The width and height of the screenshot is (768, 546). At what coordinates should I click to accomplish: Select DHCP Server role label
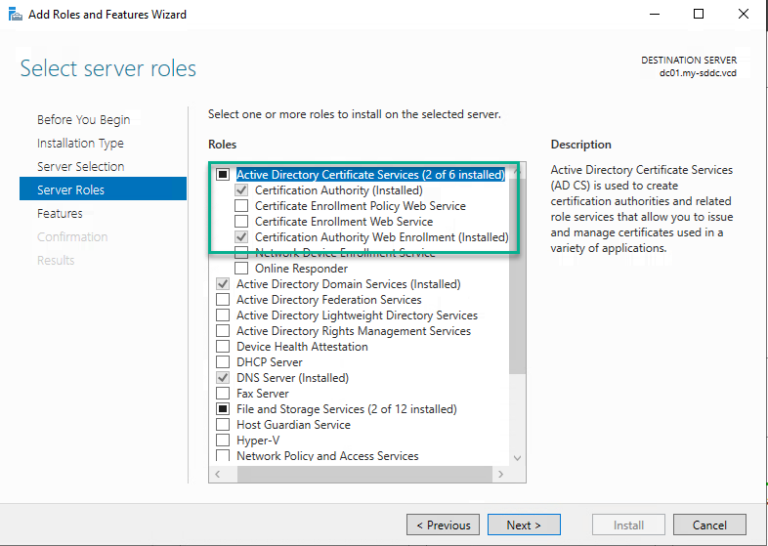tap(269, 362)
